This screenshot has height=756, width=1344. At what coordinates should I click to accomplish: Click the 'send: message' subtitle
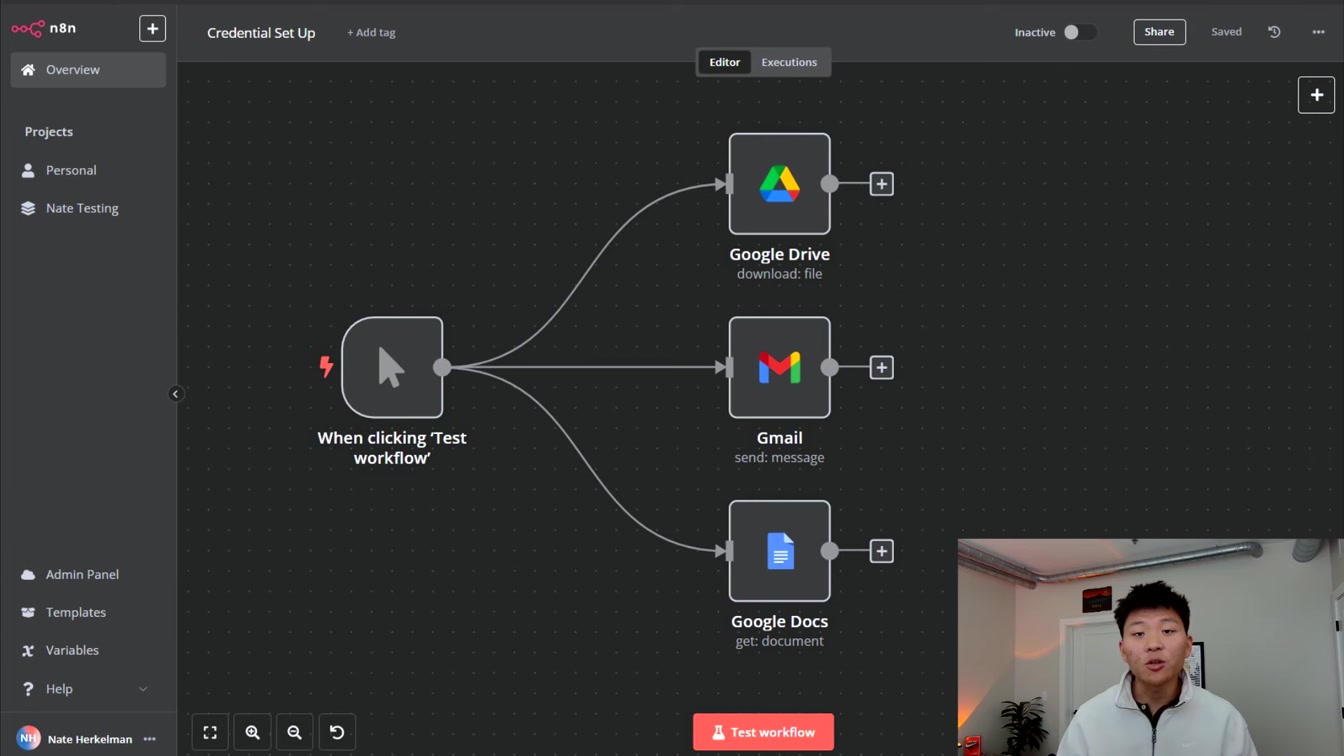pos(780,458)
